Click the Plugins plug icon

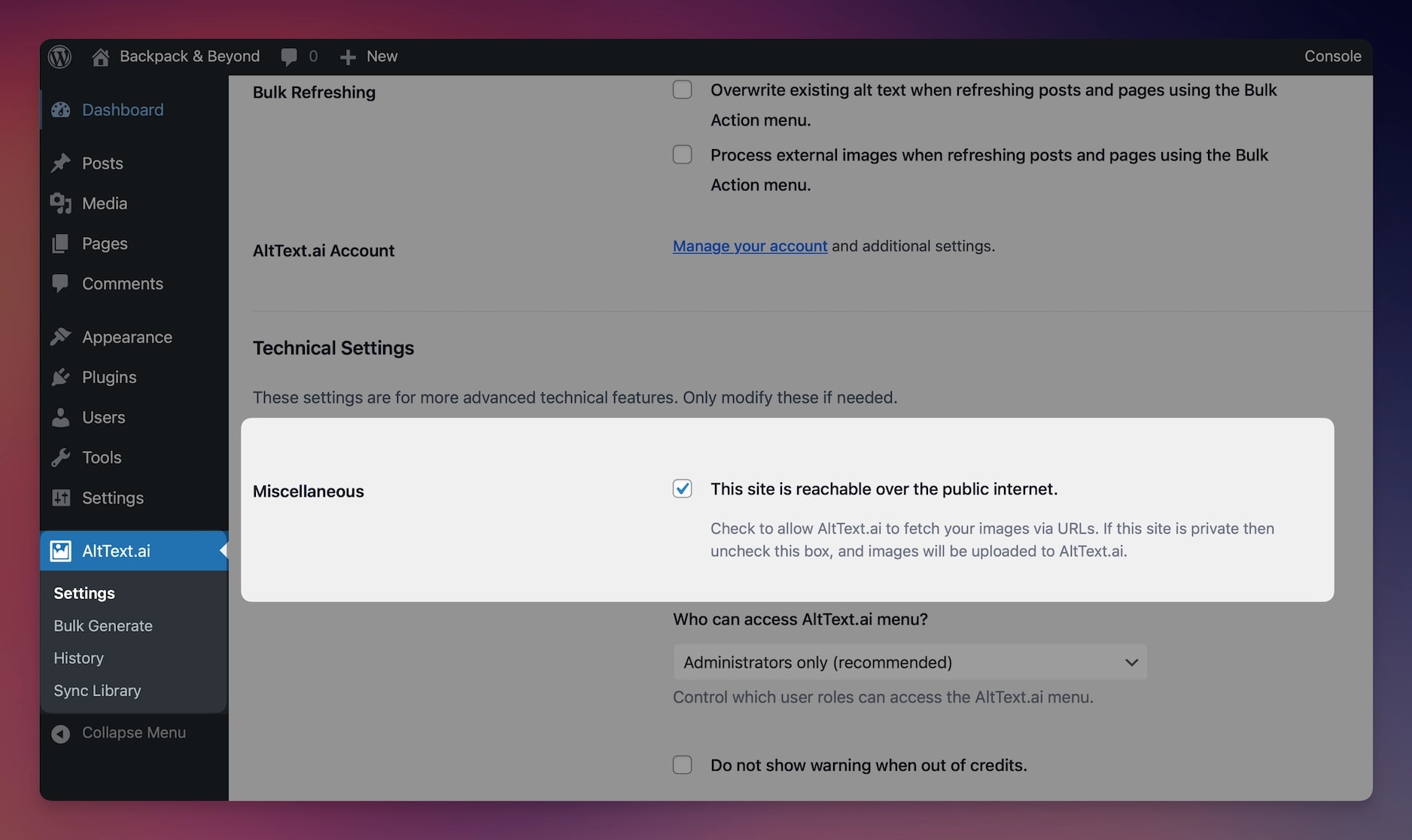[x=61, y=377]
